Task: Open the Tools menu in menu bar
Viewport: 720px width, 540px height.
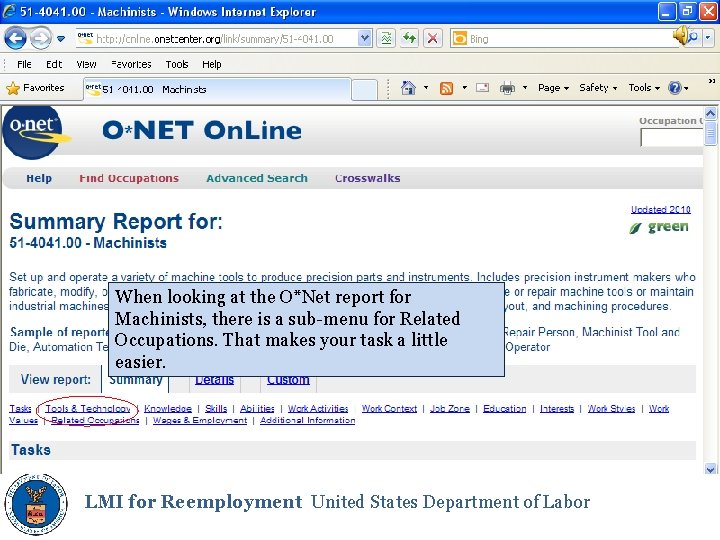Action: [177, 64]
